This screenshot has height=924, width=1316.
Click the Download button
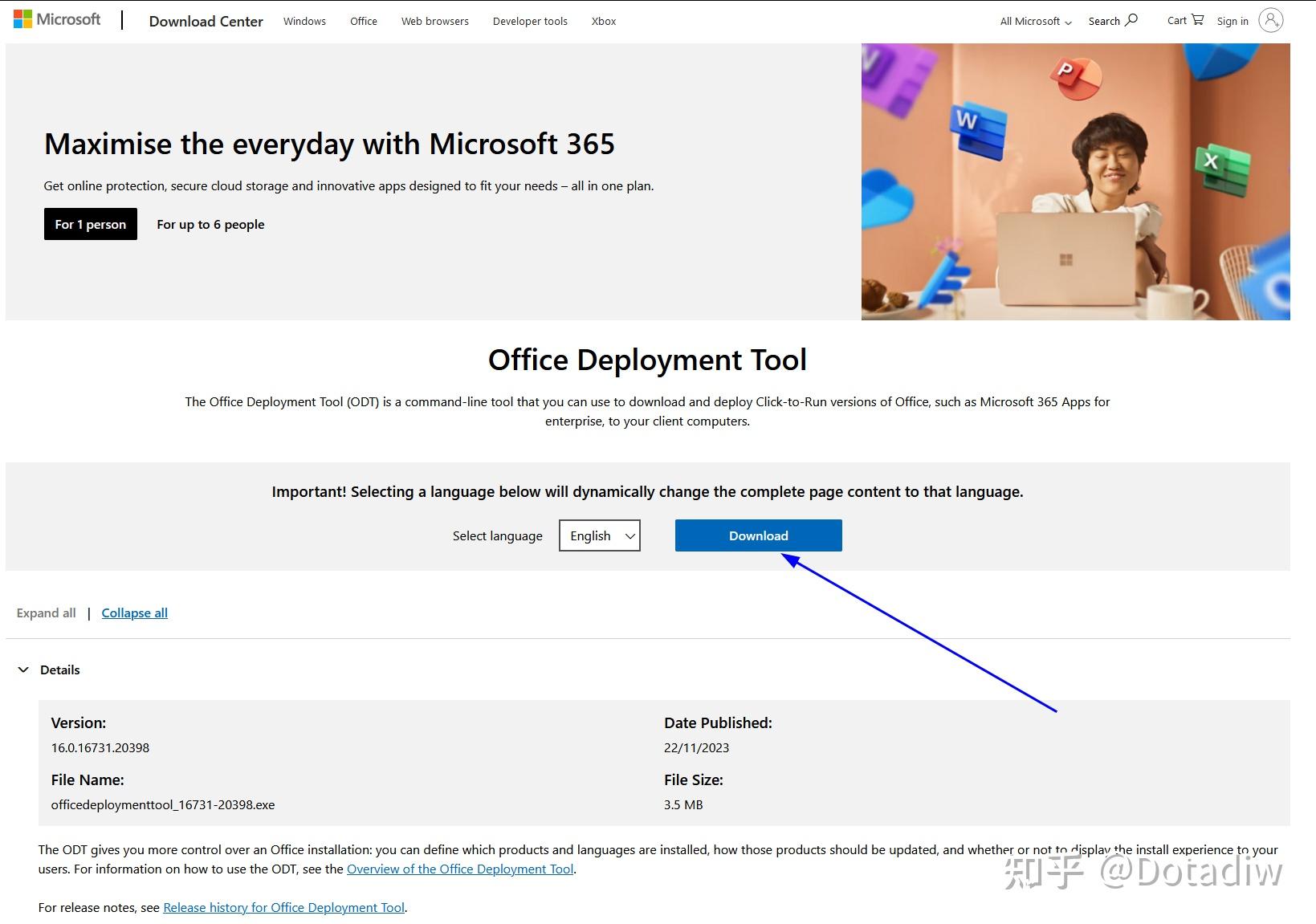coord(757,535)
